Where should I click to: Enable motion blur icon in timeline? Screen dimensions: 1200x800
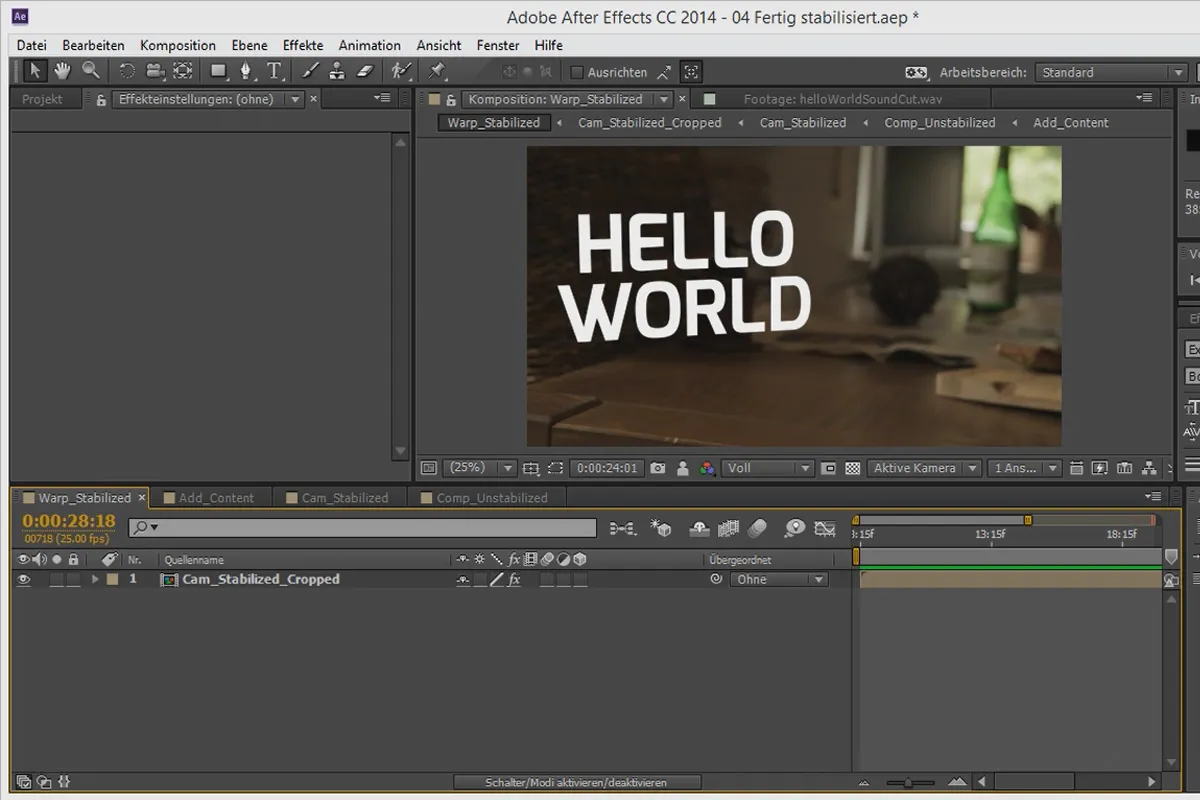tap(757, 528)
